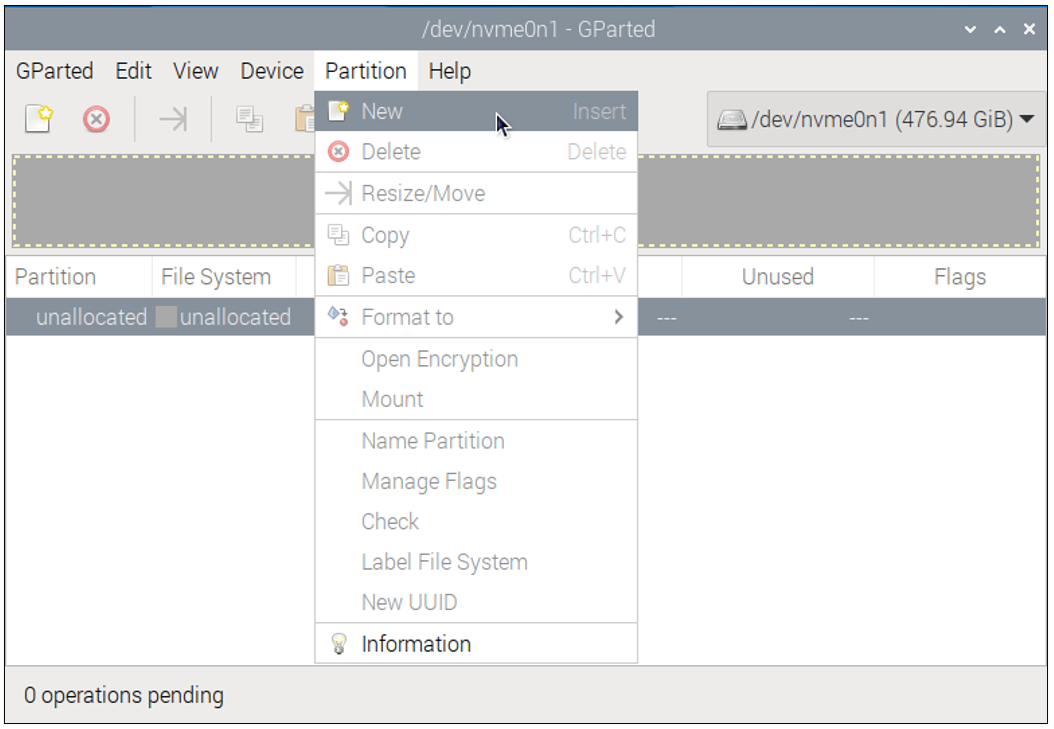1054x729 pixels.
Task: Select Manage Flags menu entry
Action: (x=476, y=481)
